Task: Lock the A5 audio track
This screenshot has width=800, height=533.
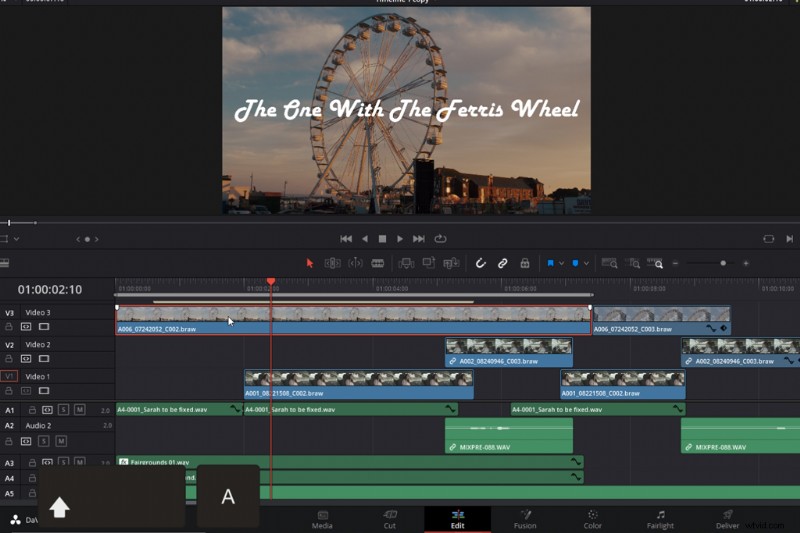Action: (x=32, y=493)
